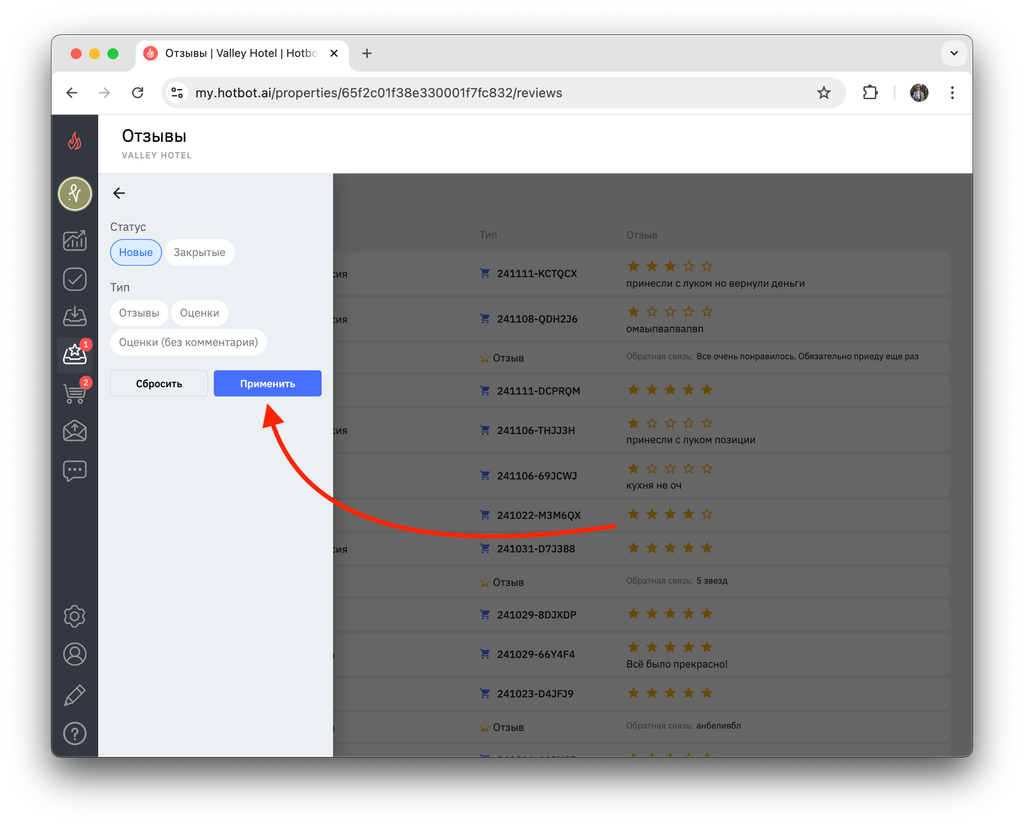Open the reviews star inbox sidebar icon

point(74,355)
